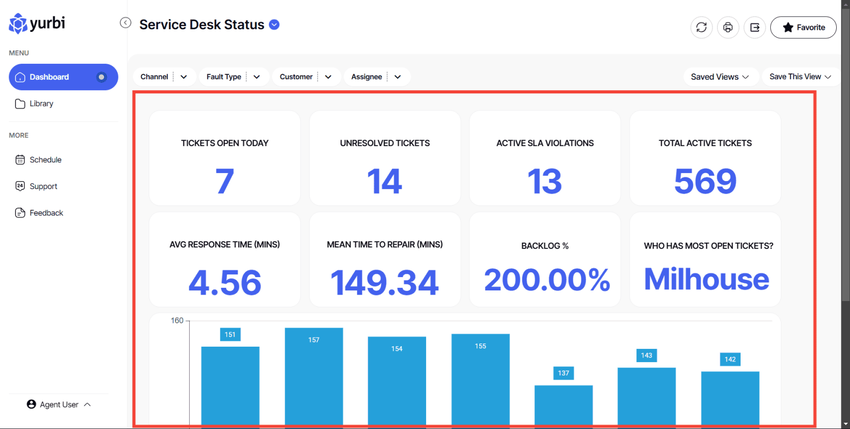This screenshot has width=850, height=429.
Task: Click the bar labeled 157
Action: 314,376
